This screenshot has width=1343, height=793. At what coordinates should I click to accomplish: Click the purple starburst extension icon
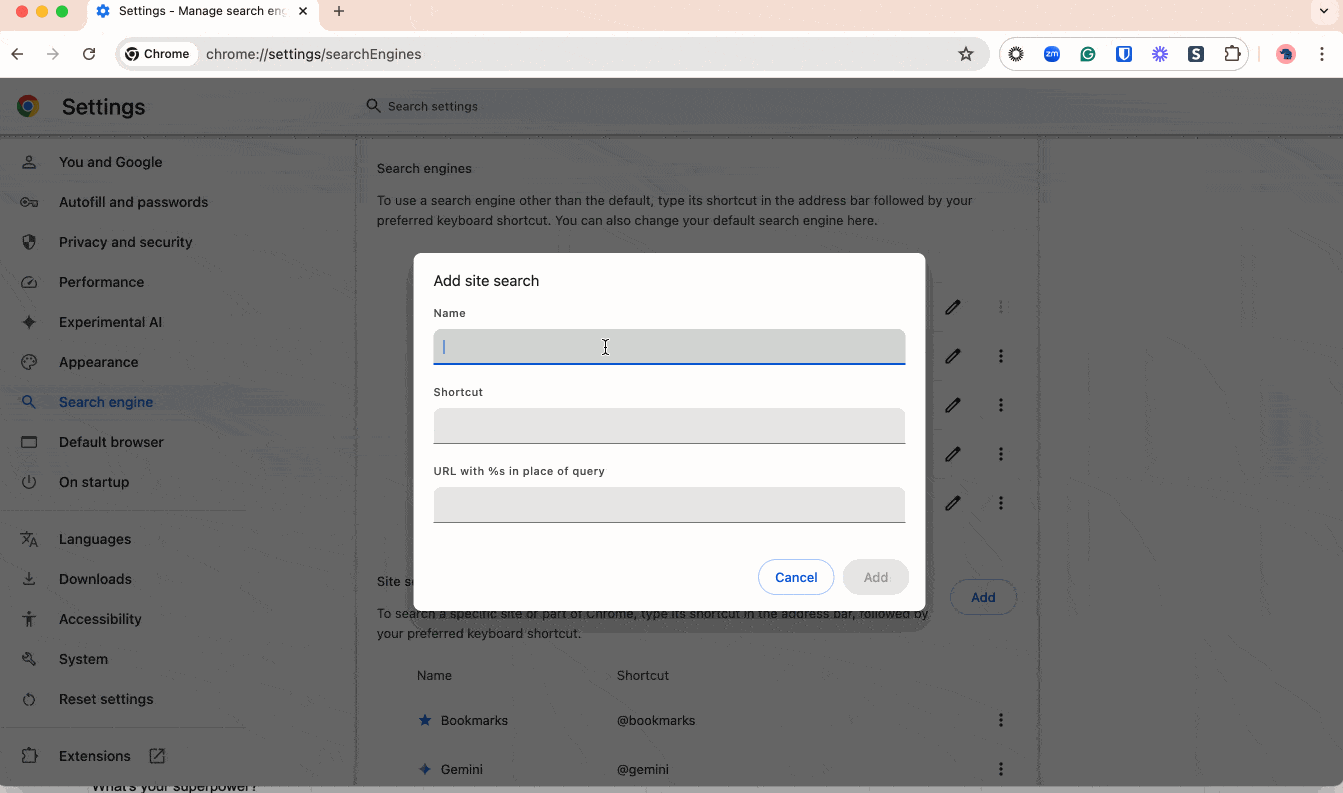tap(1160, 54)
